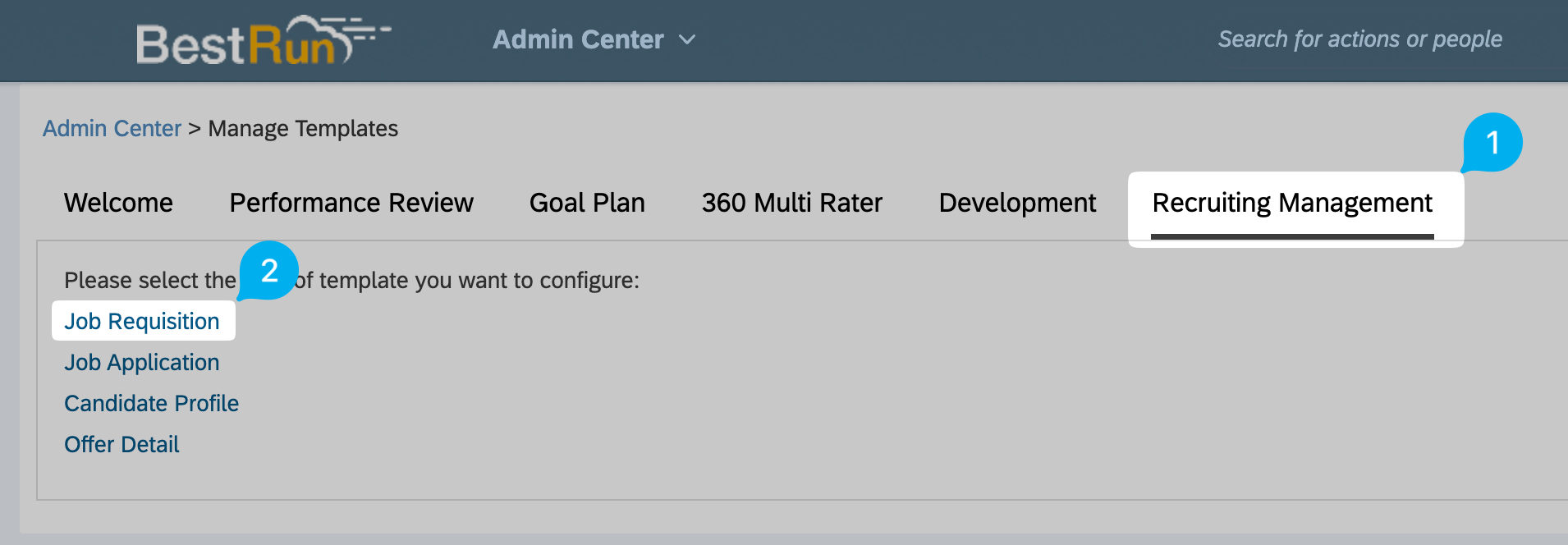Open the Development tab
Viewport: 1568px width, 545px height.
pos(1017,203)
